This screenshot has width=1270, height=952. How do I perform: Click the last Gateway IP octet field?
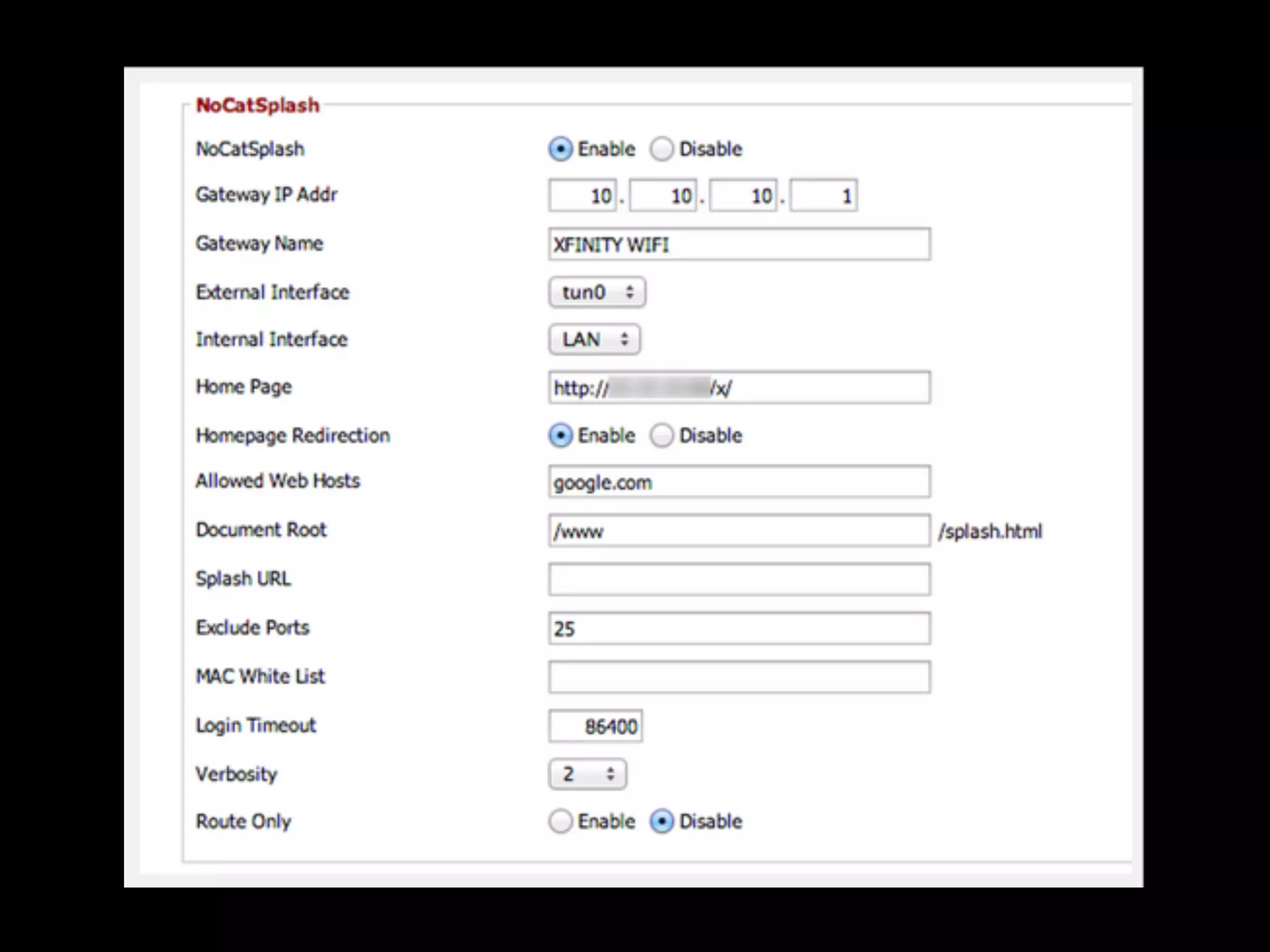pos(824,196)
